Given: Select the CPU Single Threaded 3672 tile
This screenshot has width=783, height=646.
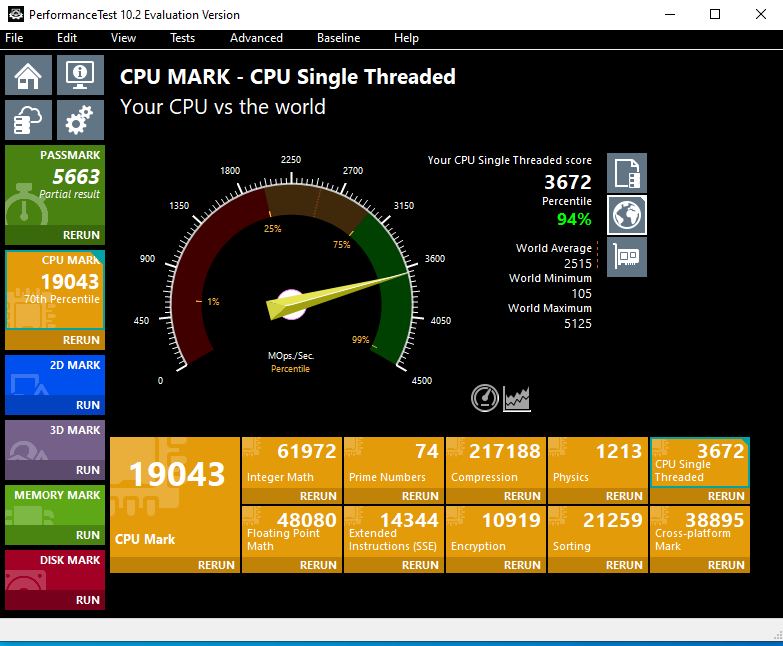Looking at the screenshot, I should pyautogui.click(x=700, y=463).
